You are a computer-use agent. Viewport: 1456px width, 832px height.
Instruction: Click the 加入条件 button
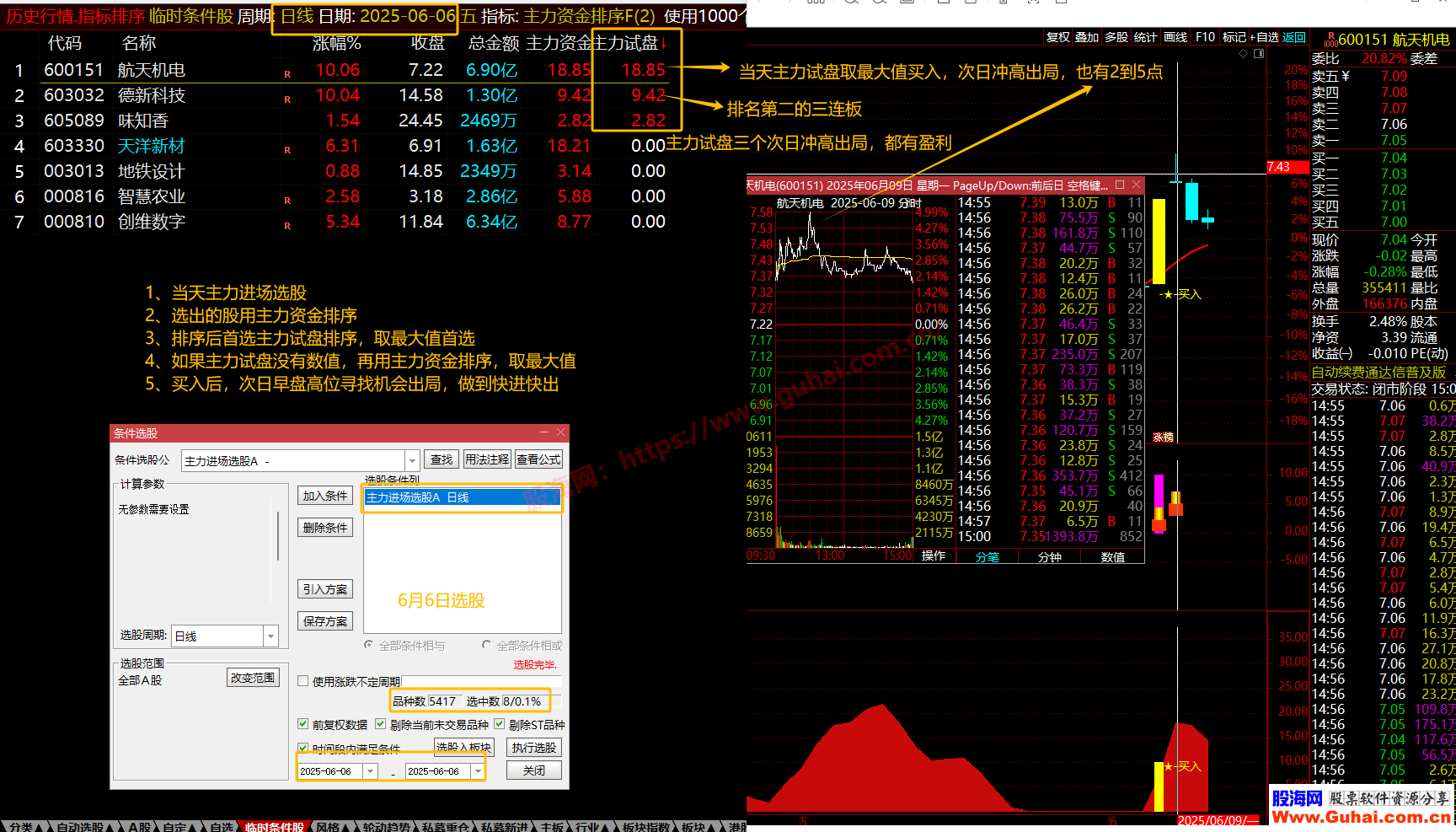[325, 496]
